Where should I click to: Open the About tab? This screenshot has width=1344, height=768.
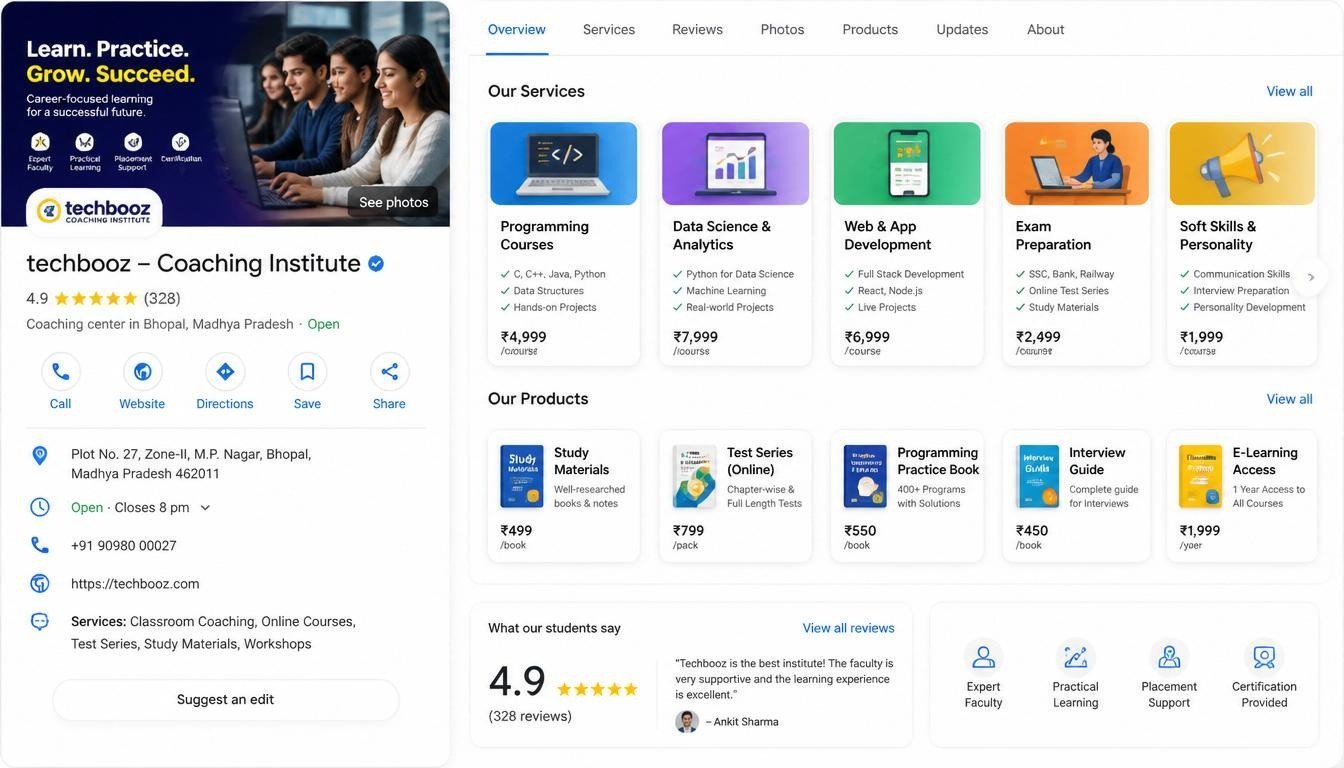coord(1045,29)
